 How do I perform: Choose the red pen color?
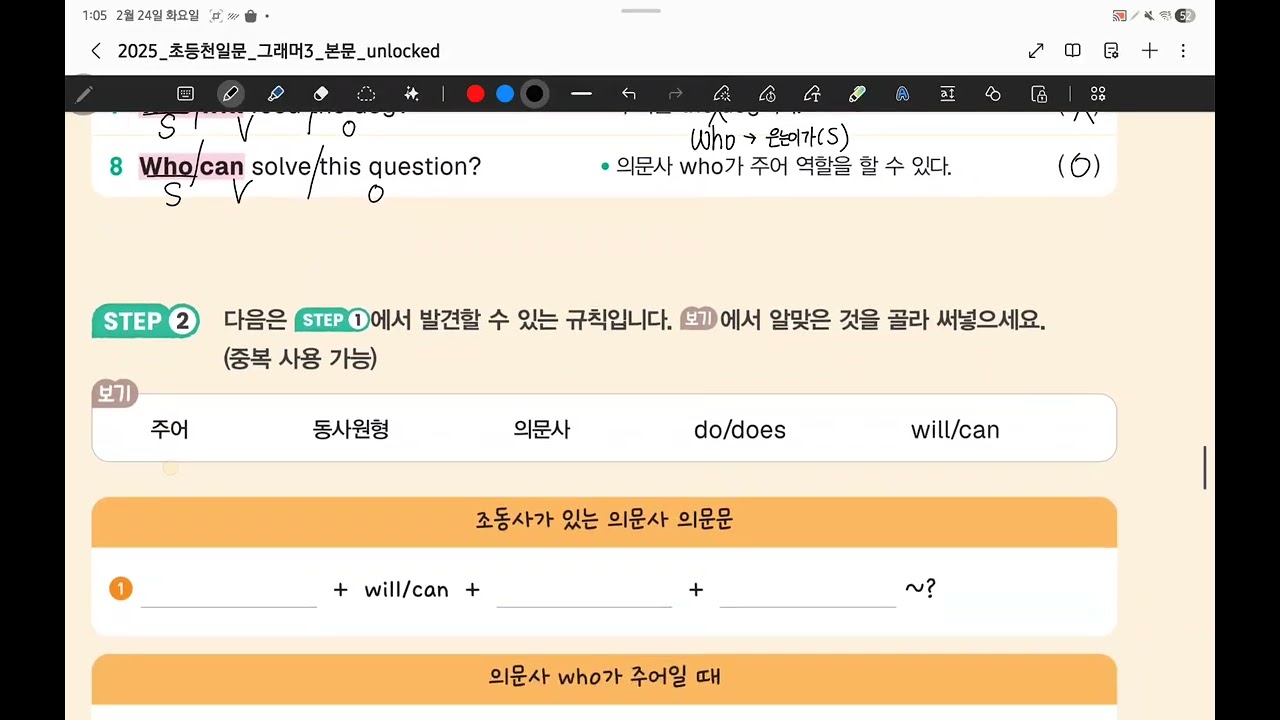476,94
